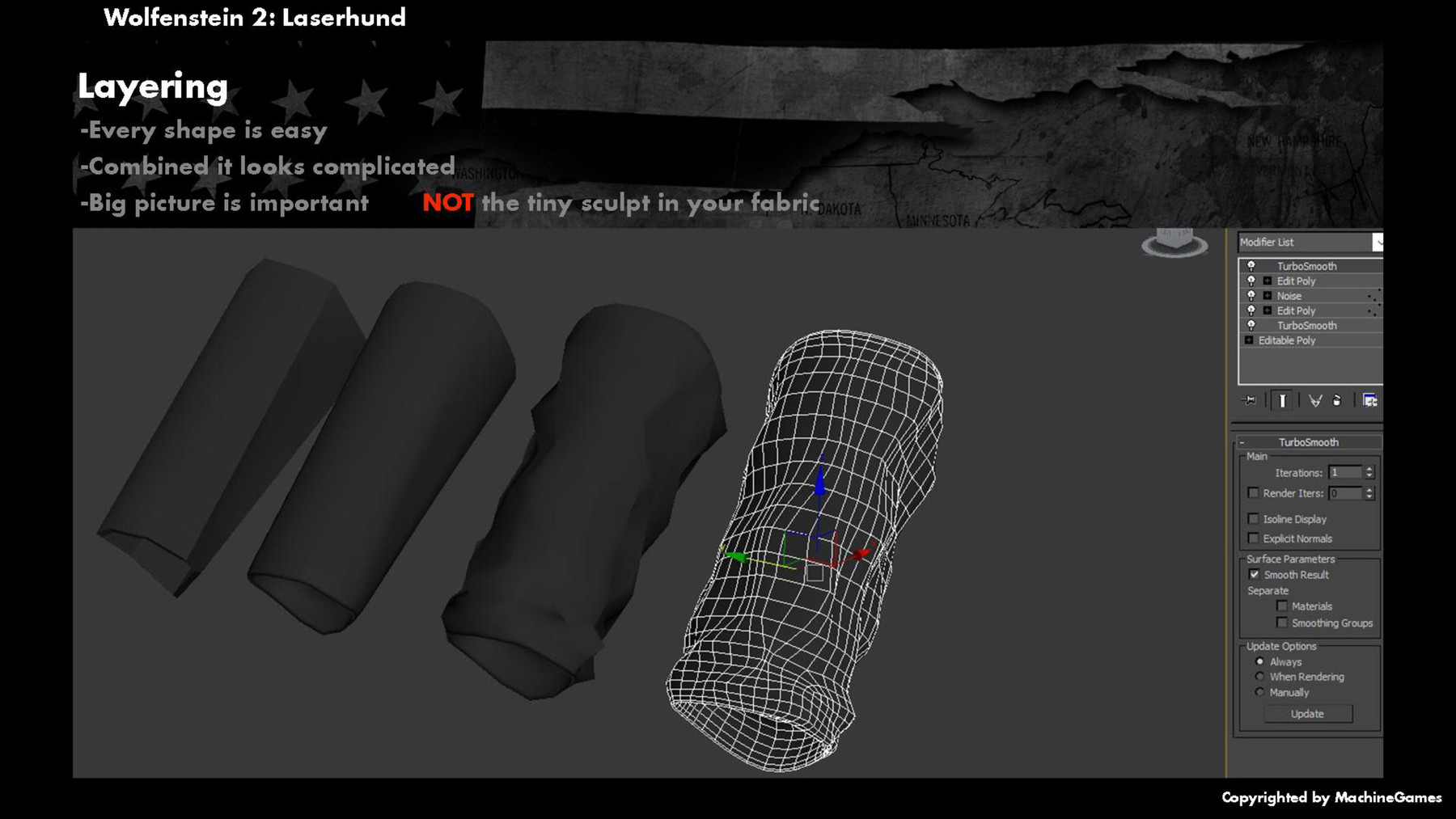The image size is (1456, 819).
Task: Click the Render Iters value field
Action: (1345, 493)
